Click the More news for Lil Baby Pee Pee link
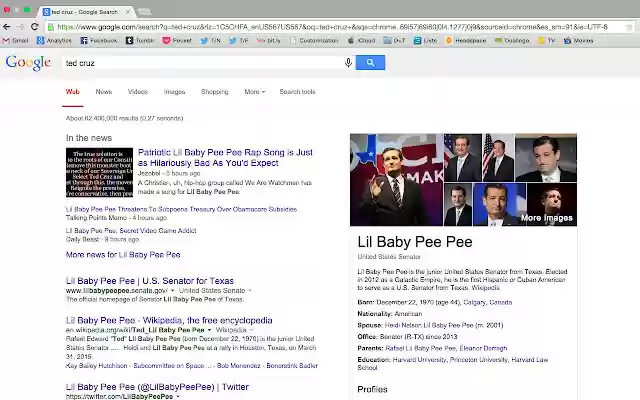Screen dimensions: 640x400 tap(123, 255)
